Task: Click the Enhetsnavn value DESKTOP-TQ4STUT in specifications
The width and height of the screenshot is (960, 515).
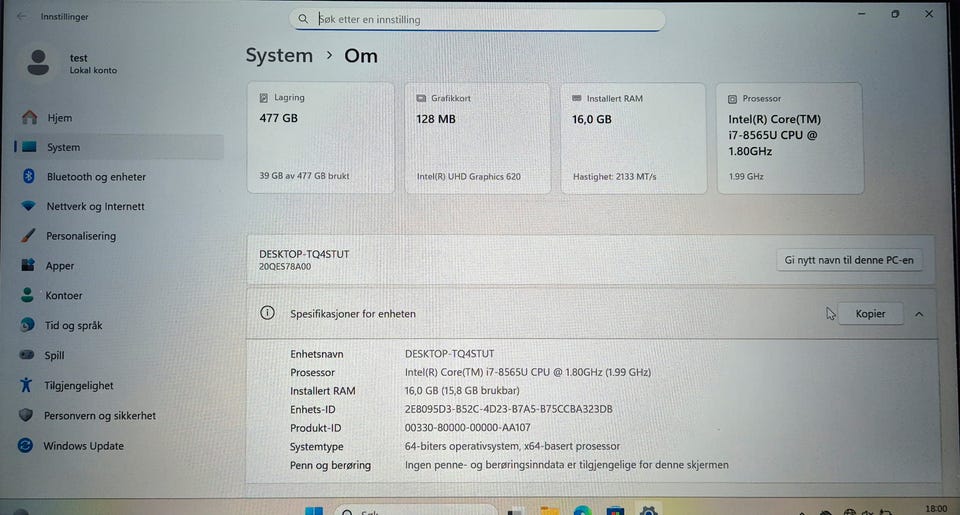Action: click(x=449, y=353)
